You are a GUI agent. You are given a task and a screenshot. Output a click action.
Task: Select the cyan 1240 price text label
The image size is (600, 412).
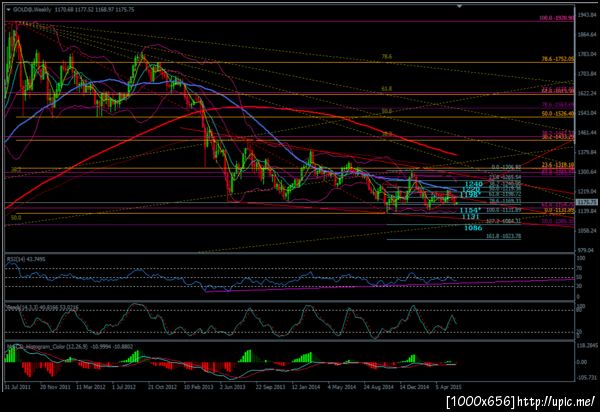(473, 184)
